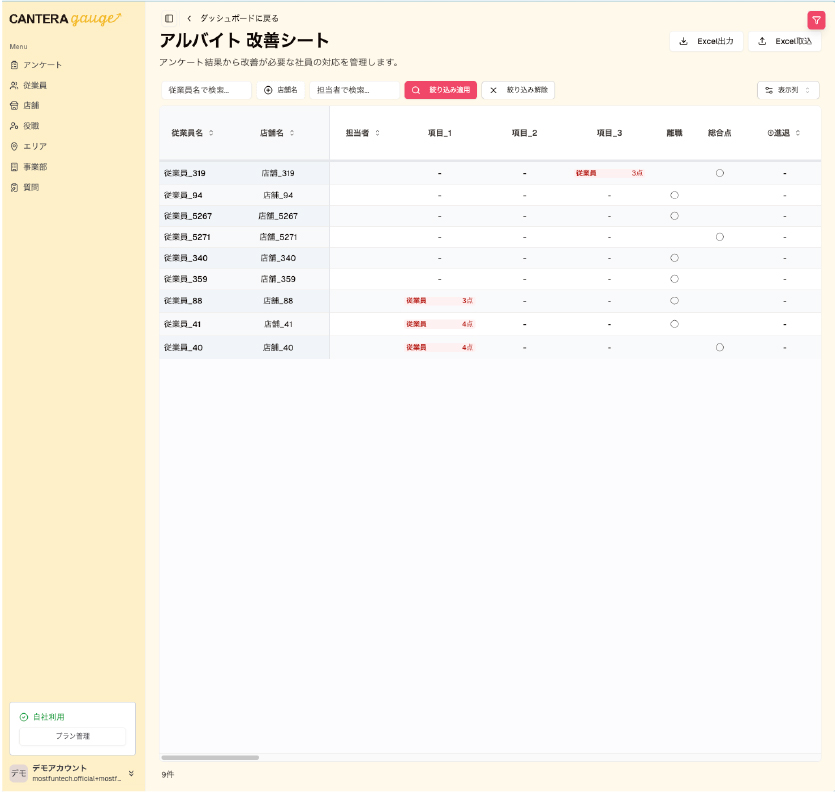Go back via ダッシュボードに戻る link
Screen dimensions: 835x792
(x=238, y=18)
